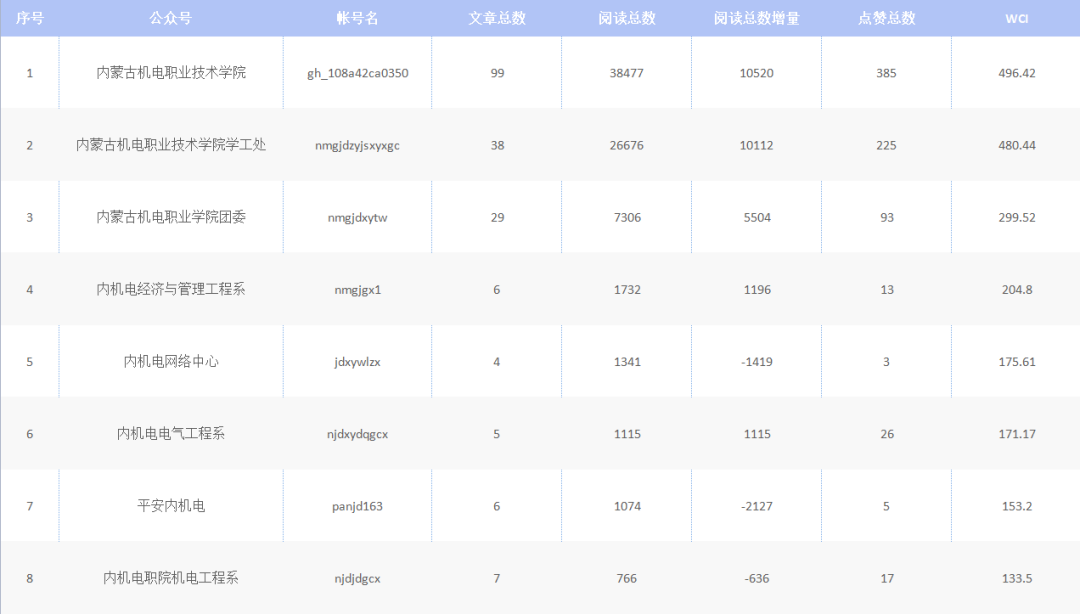Click account ID nmgjdzyjsxyxgc
The height and width of the screenshot is (614, 1080).
coord(357,145)
